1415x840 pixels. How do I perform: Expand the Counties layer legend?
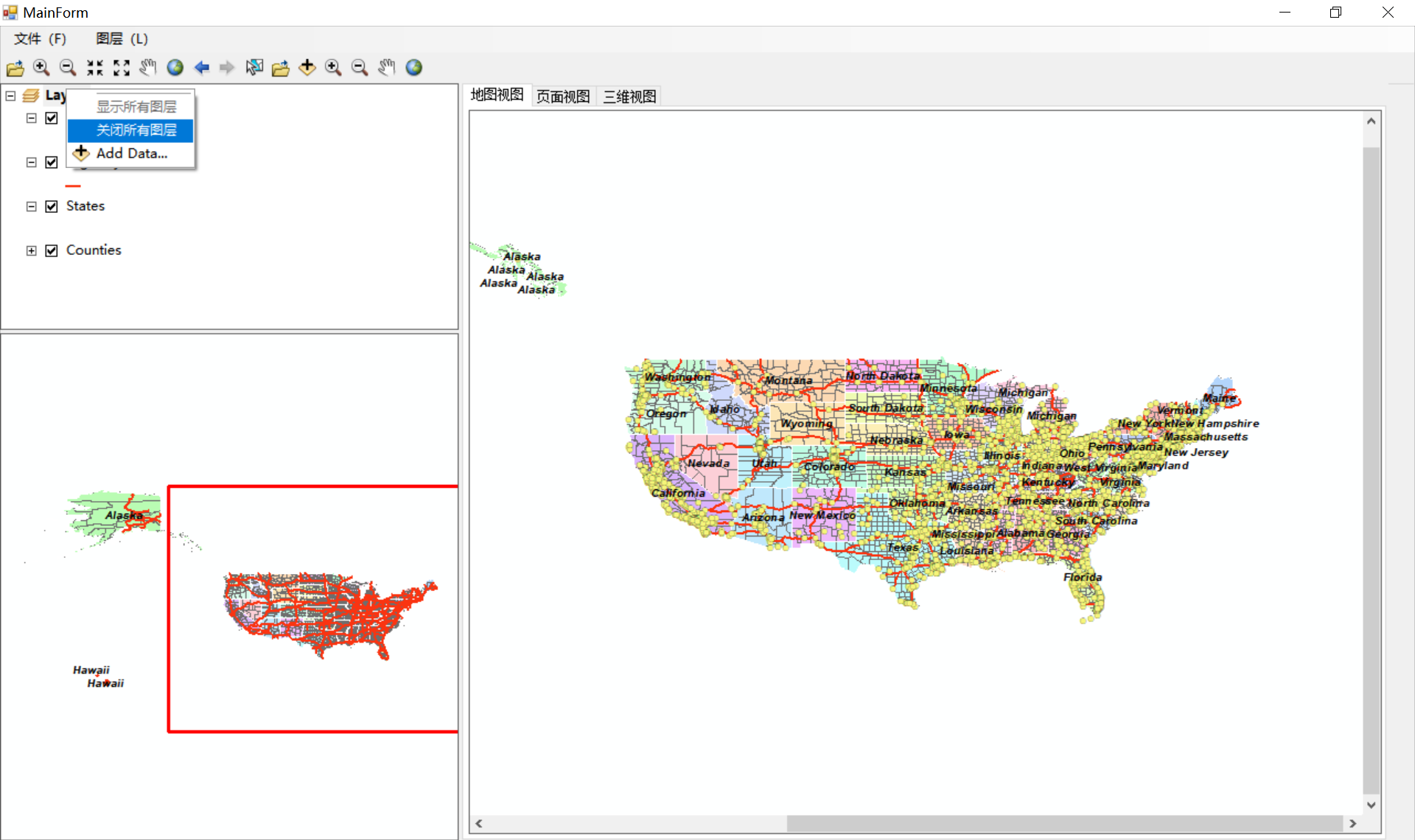(31, 251)
